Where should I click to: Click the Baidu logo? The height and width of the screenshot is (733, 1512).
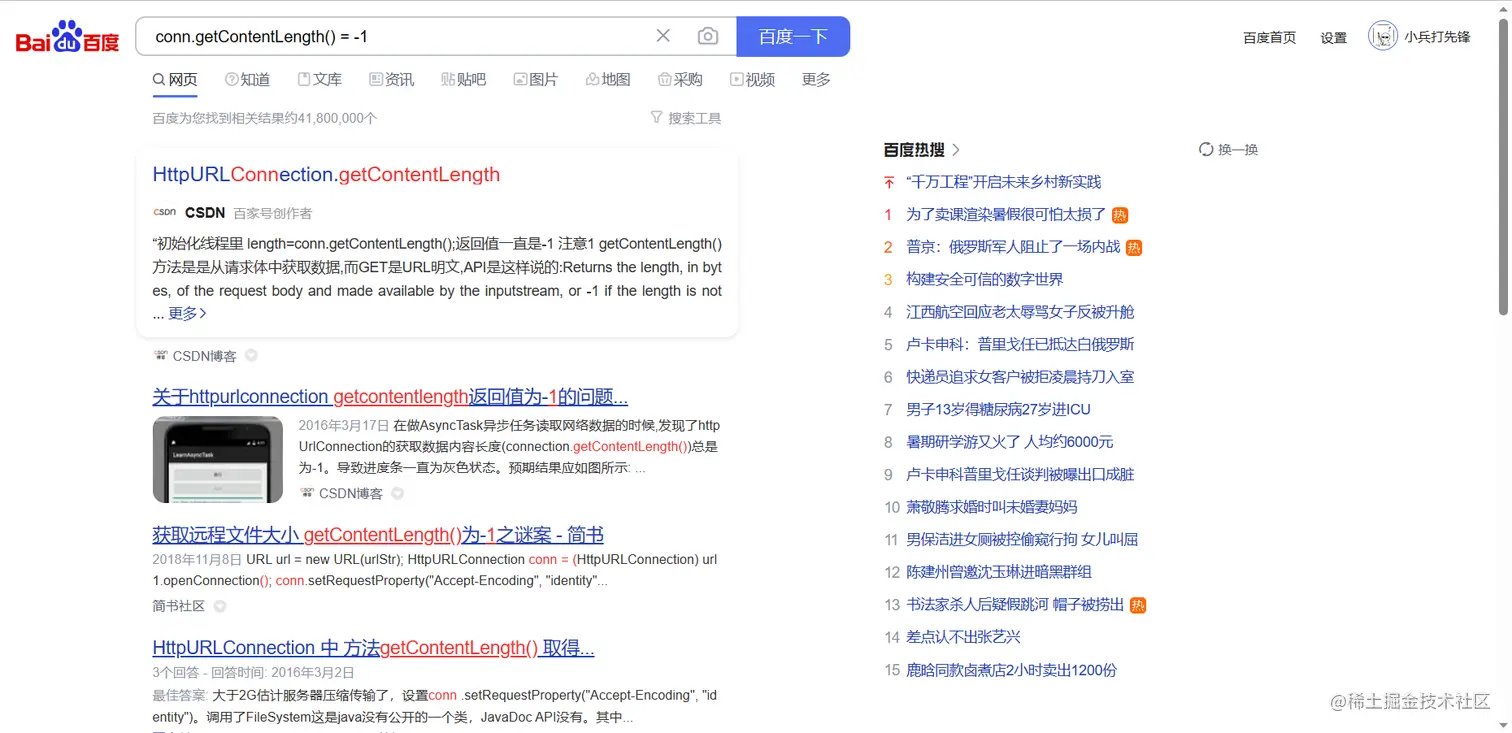tap(68, 37)
